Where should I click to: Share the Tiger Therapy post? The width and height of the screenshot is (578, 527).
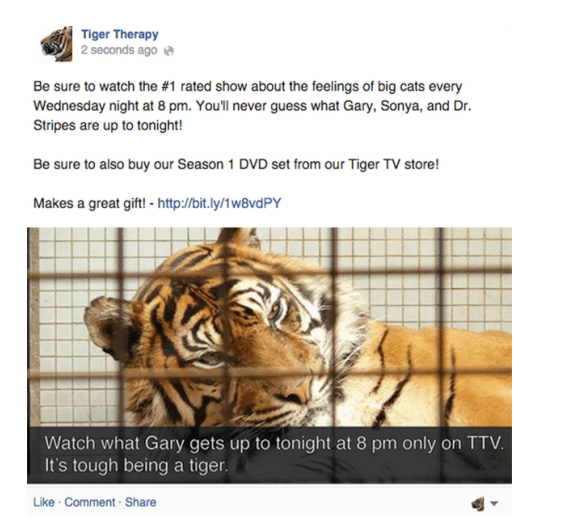point(140,502)
